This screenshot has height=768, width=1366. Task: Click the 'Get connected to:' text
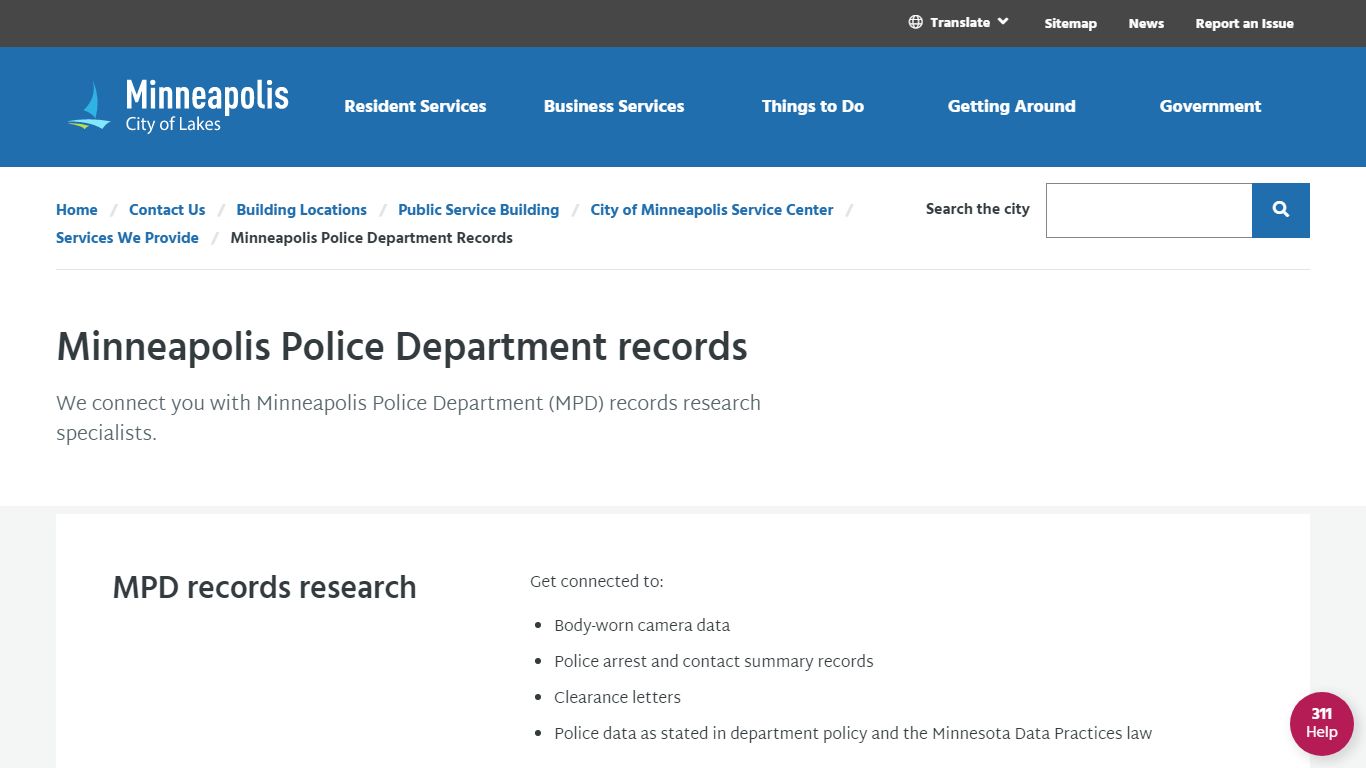pos(596,582)
